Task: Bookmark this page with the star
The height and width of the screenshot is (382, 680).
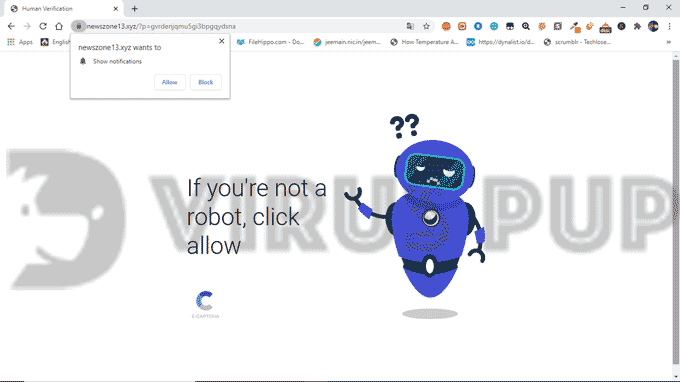Action: [x=426, y=26]
